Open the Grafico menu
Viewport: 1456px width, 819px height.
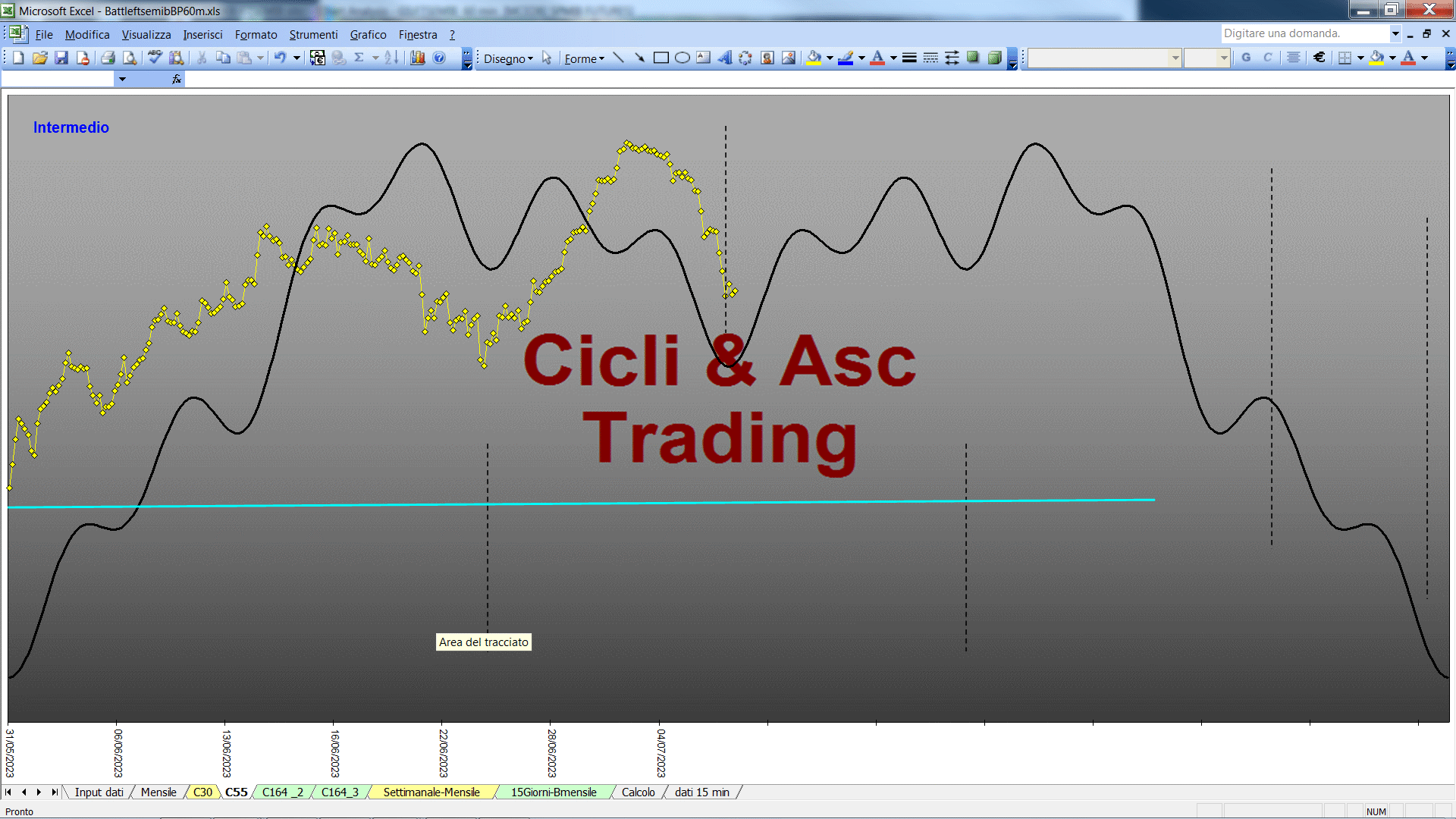click(x=368, y=35)
